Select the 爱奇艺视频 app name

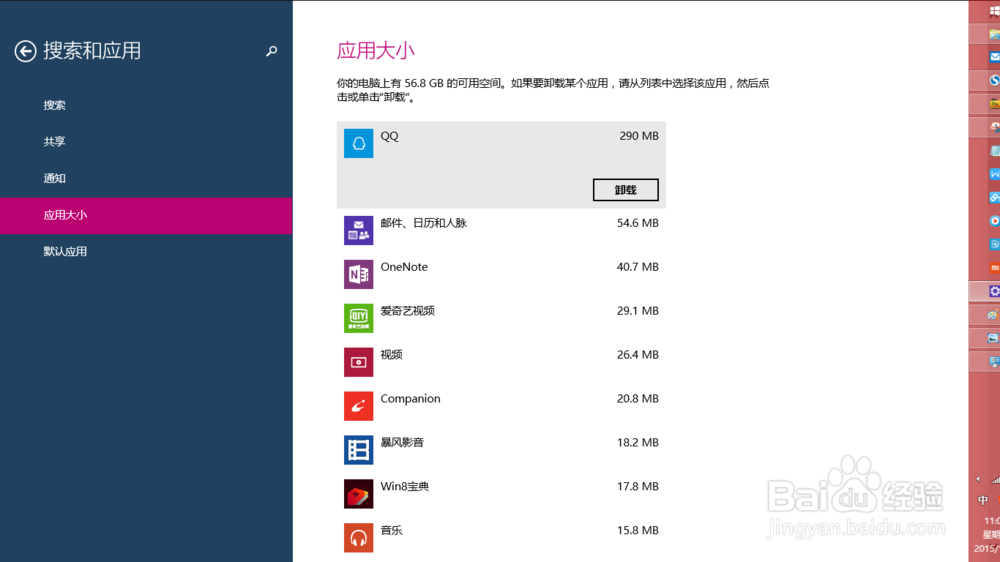(x=408, y=311)
